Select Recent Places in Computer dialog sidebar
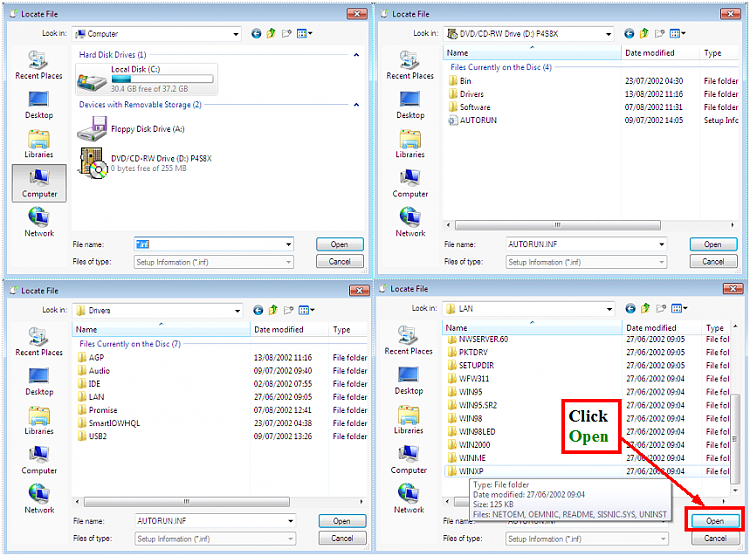The image size is (750, 556). coord(39,65)
